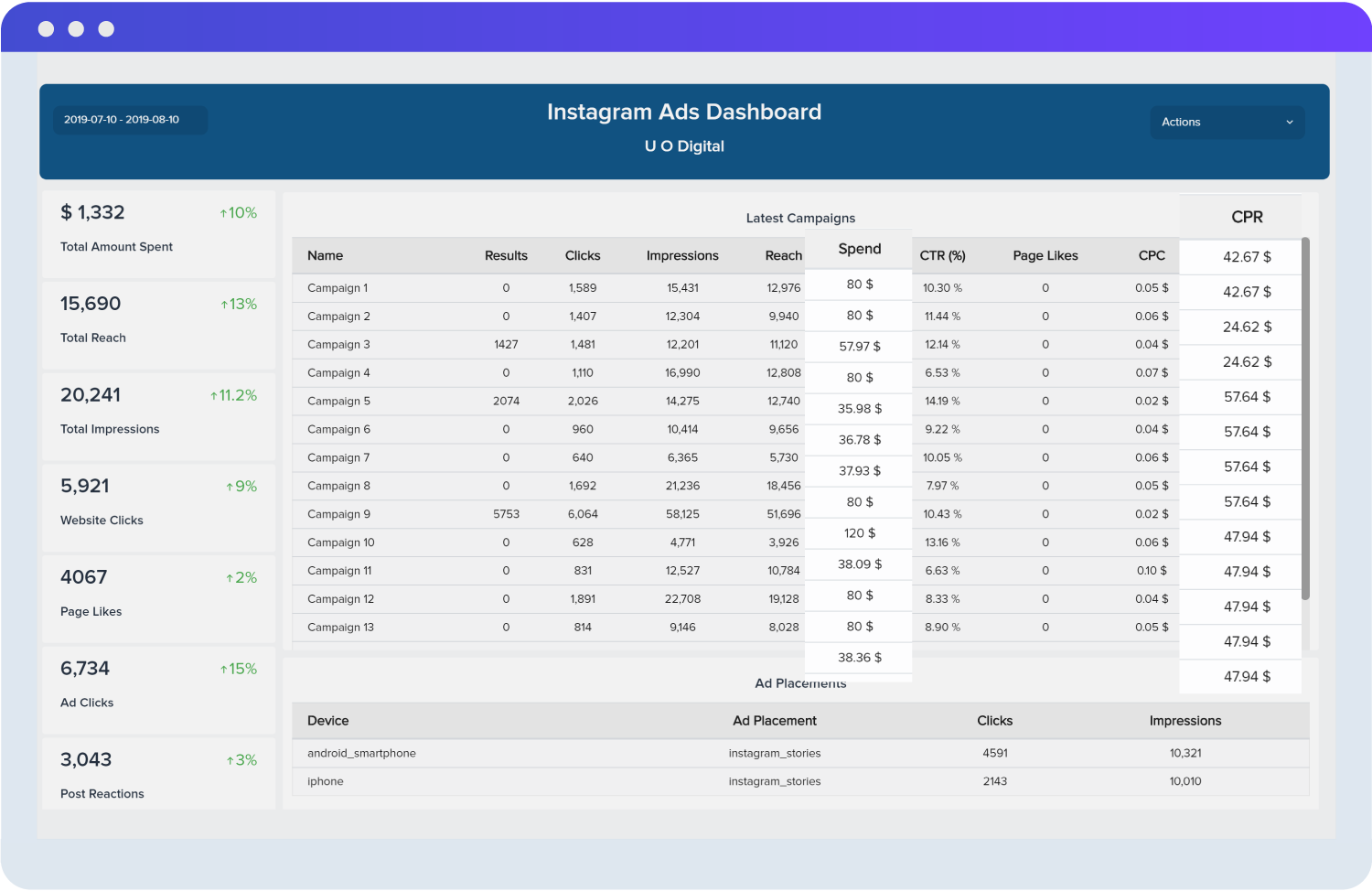Select the Campaign 12 row name

(x=340, y=600)
